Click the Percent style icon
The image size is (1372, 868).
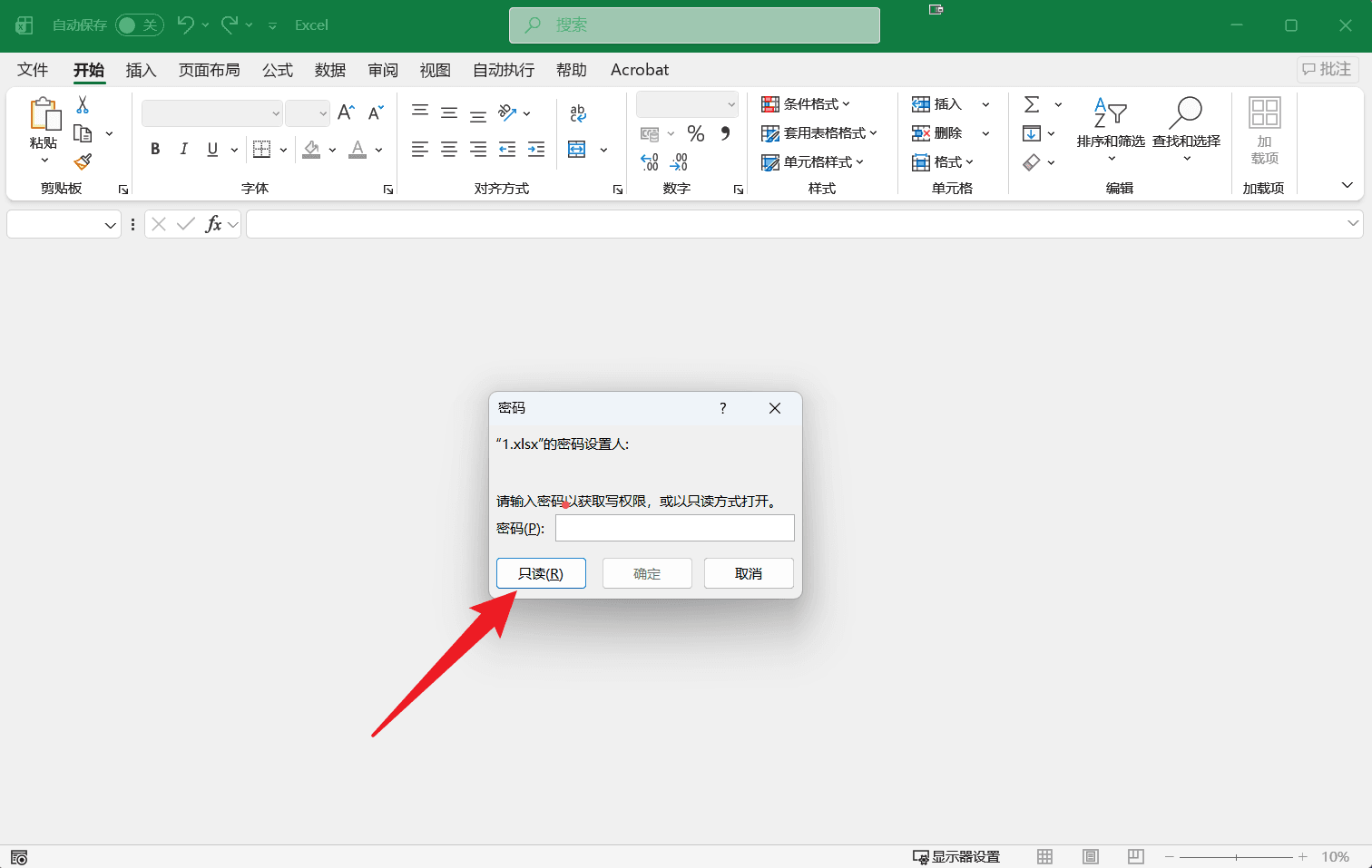pyautogui.click(x=695, y=133)
